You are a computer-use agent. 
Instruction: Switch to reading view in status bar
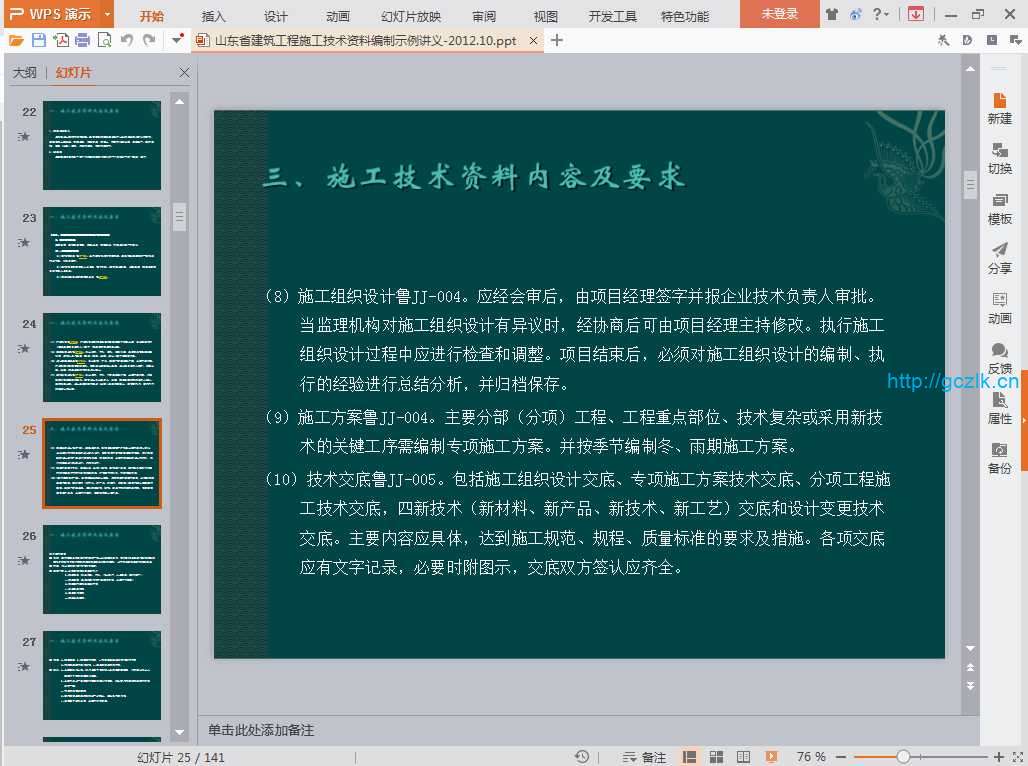(743, 757)
